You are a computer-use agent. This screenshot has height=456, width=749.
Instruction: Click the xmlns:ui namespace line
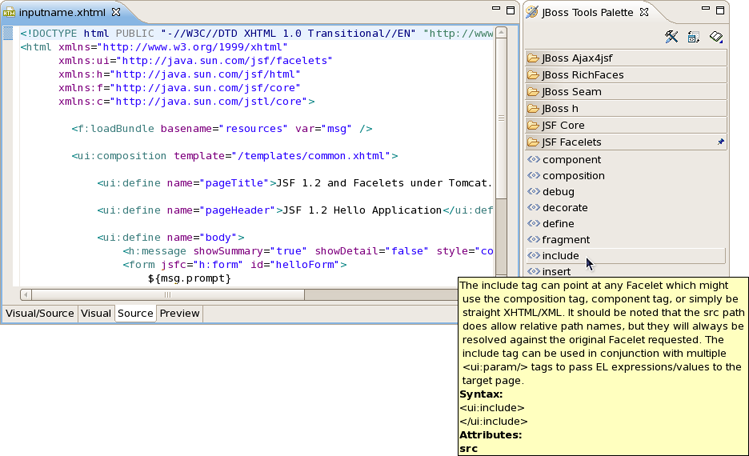pos(195,61)
